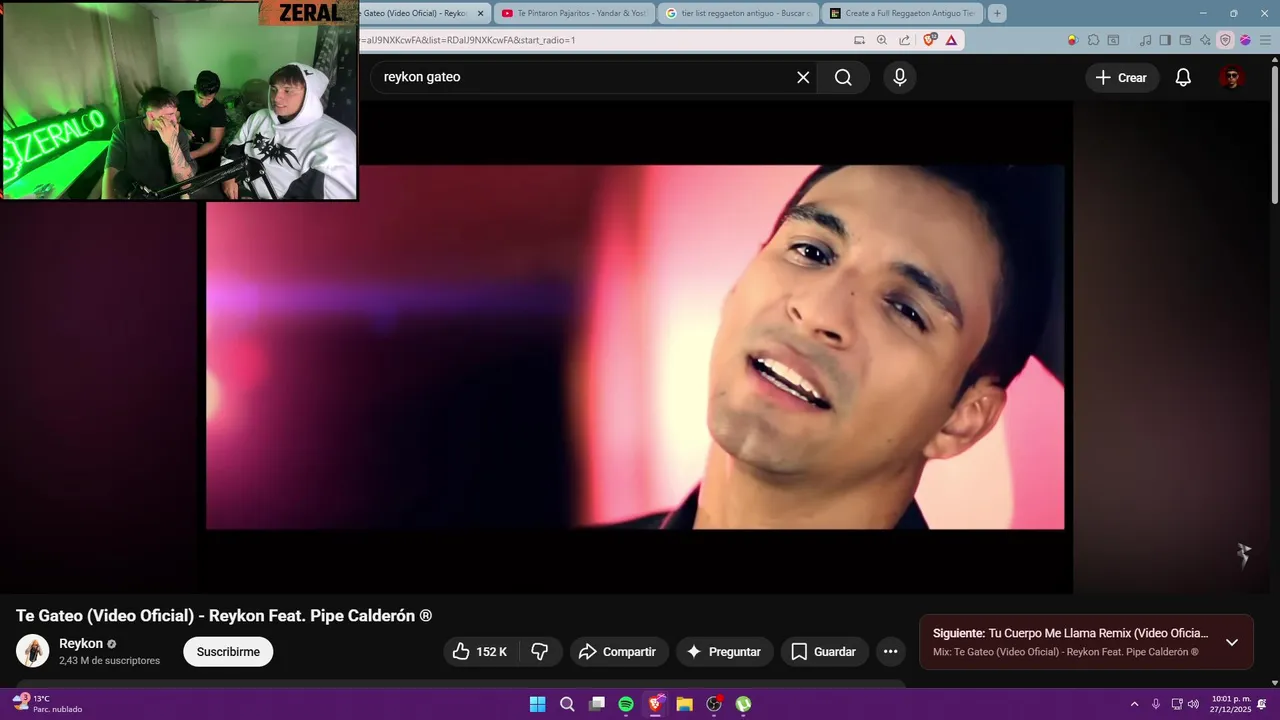Open Brave Shields lion icon

coord(930,40)
